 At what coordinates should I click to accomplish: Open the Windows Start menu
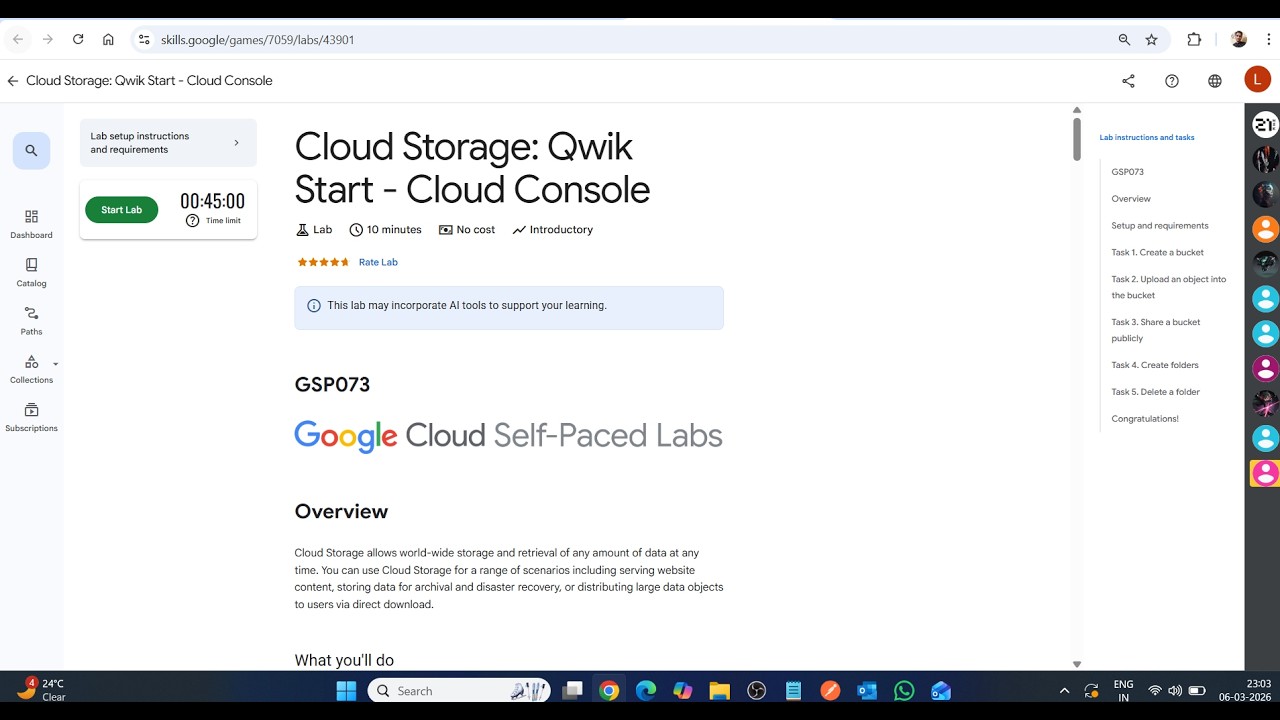pos(346,691)
